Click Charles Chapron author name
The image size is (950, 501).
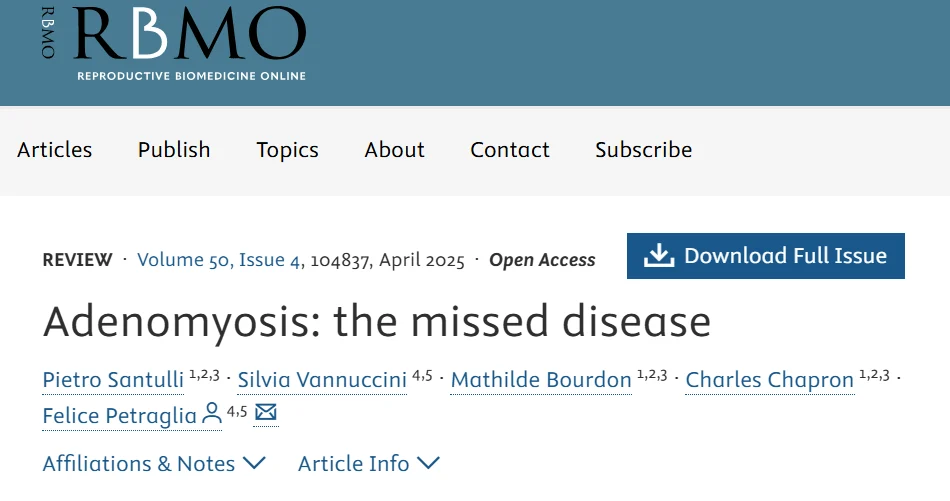(x=770, y=380)
